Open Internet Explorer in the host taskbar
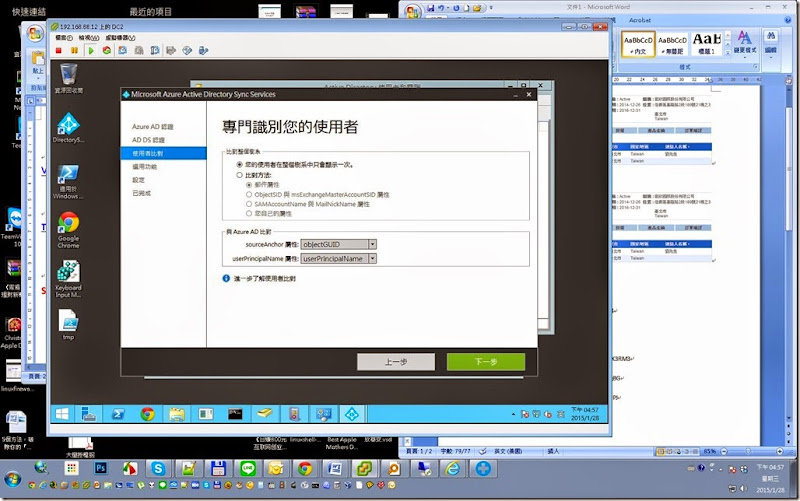 point(453,468)
